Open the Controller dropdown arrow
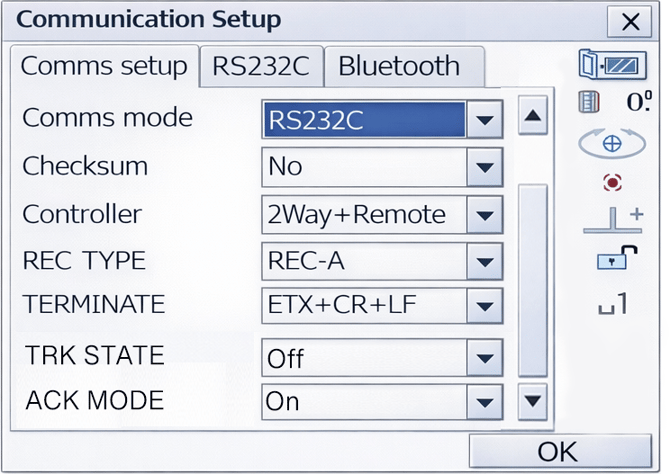This screenshot has width=670, height=474. click(485, 214)
